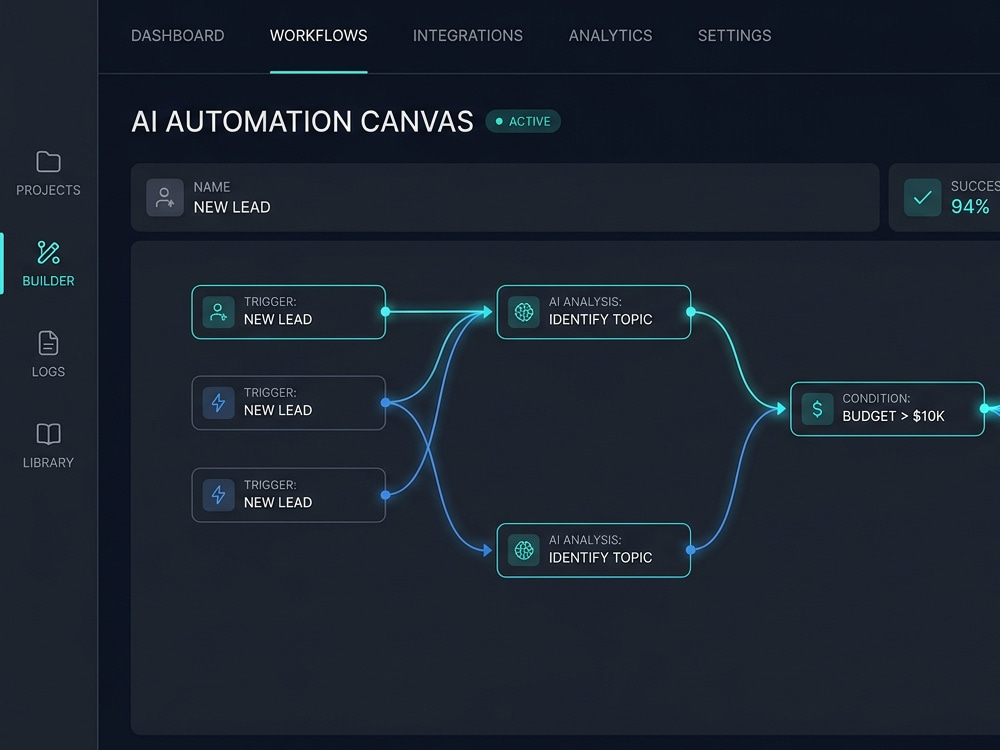Select the Condition Budget > $10K node
This screenshot has height=750, width=1000.
887,409
